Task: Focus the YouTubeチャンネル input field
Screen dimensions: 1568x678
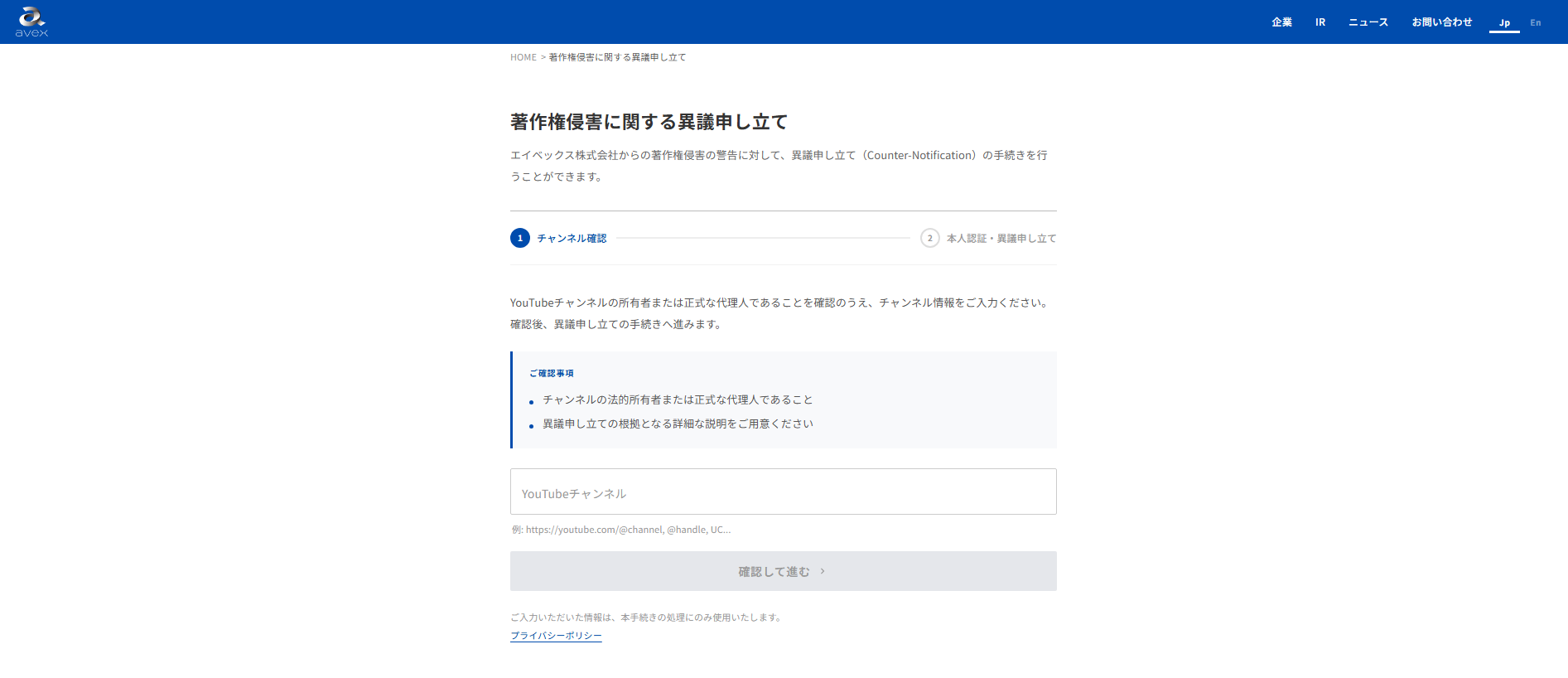Action: [784, 492]
